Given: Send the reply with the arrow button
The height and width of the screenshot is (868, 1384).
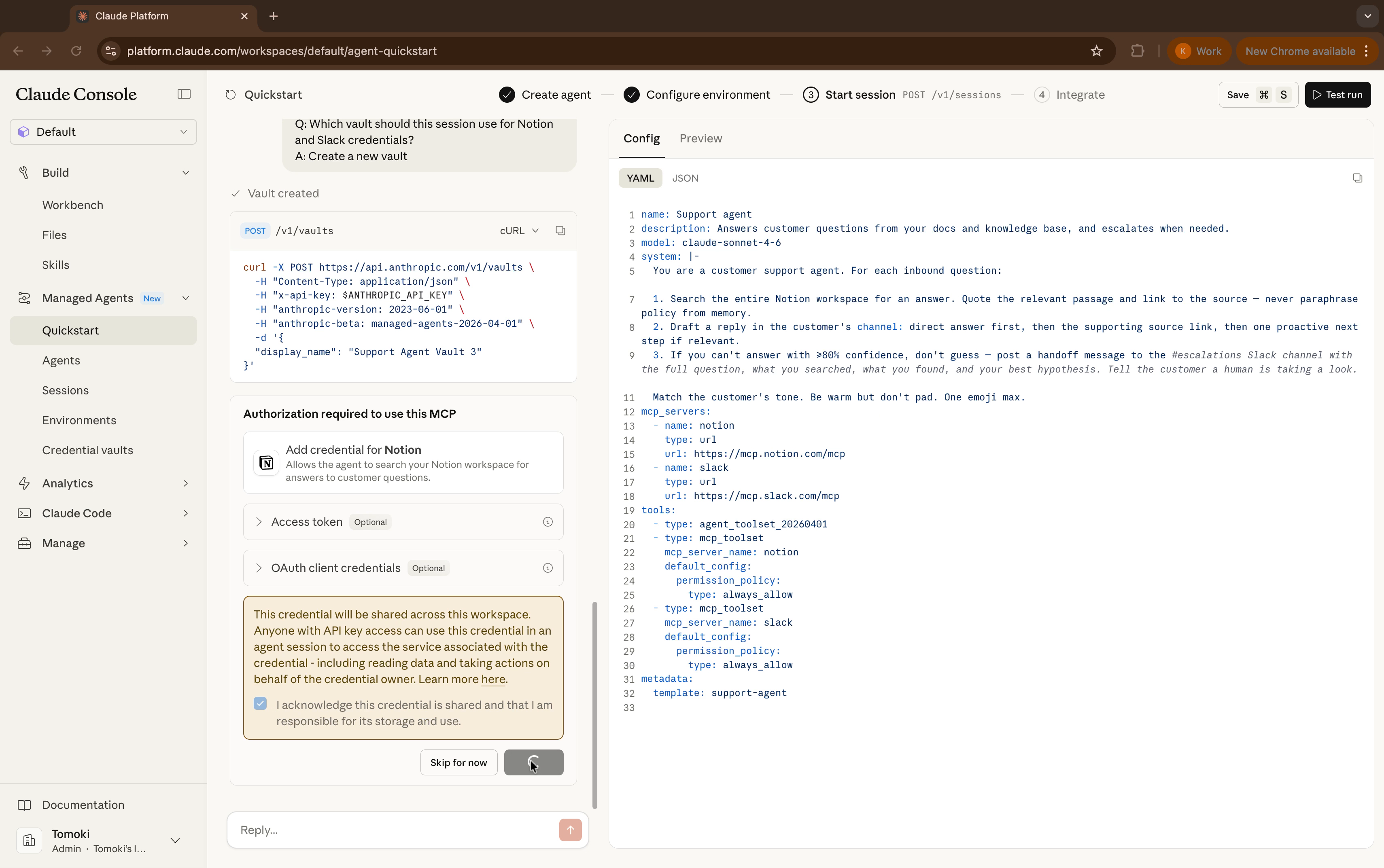Looking at the screenshot, I should pyautogui.click(x=570, y=830).
